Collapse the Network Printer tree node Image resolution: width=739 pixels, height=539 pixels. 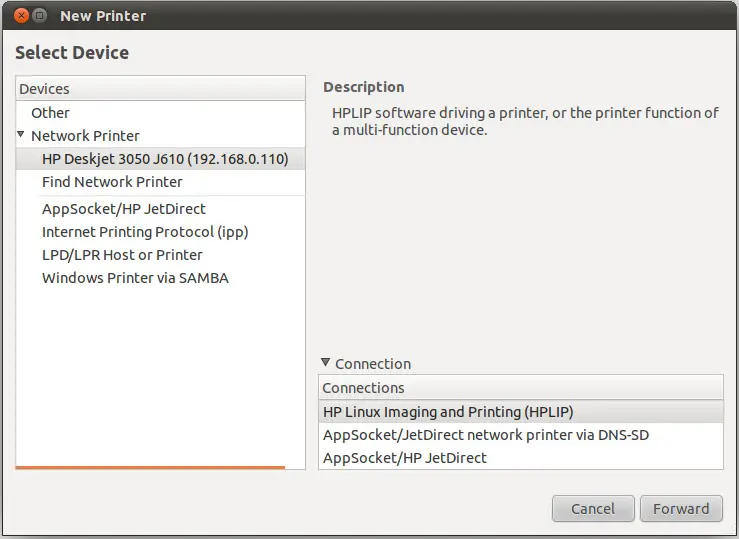[x=21, y=134]
